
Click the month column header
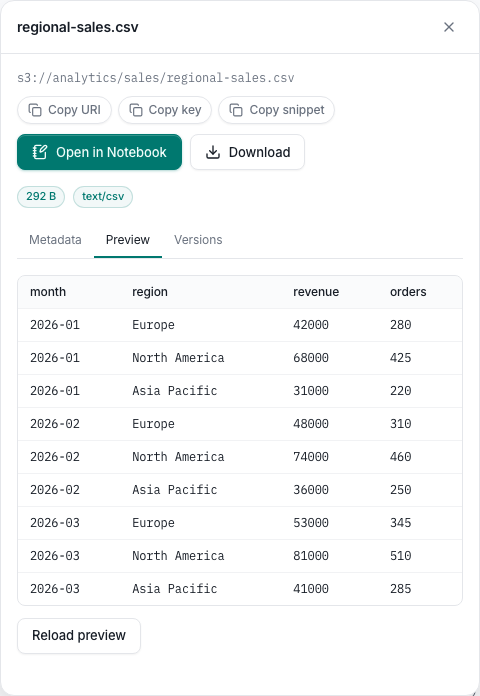coord(48,292)
